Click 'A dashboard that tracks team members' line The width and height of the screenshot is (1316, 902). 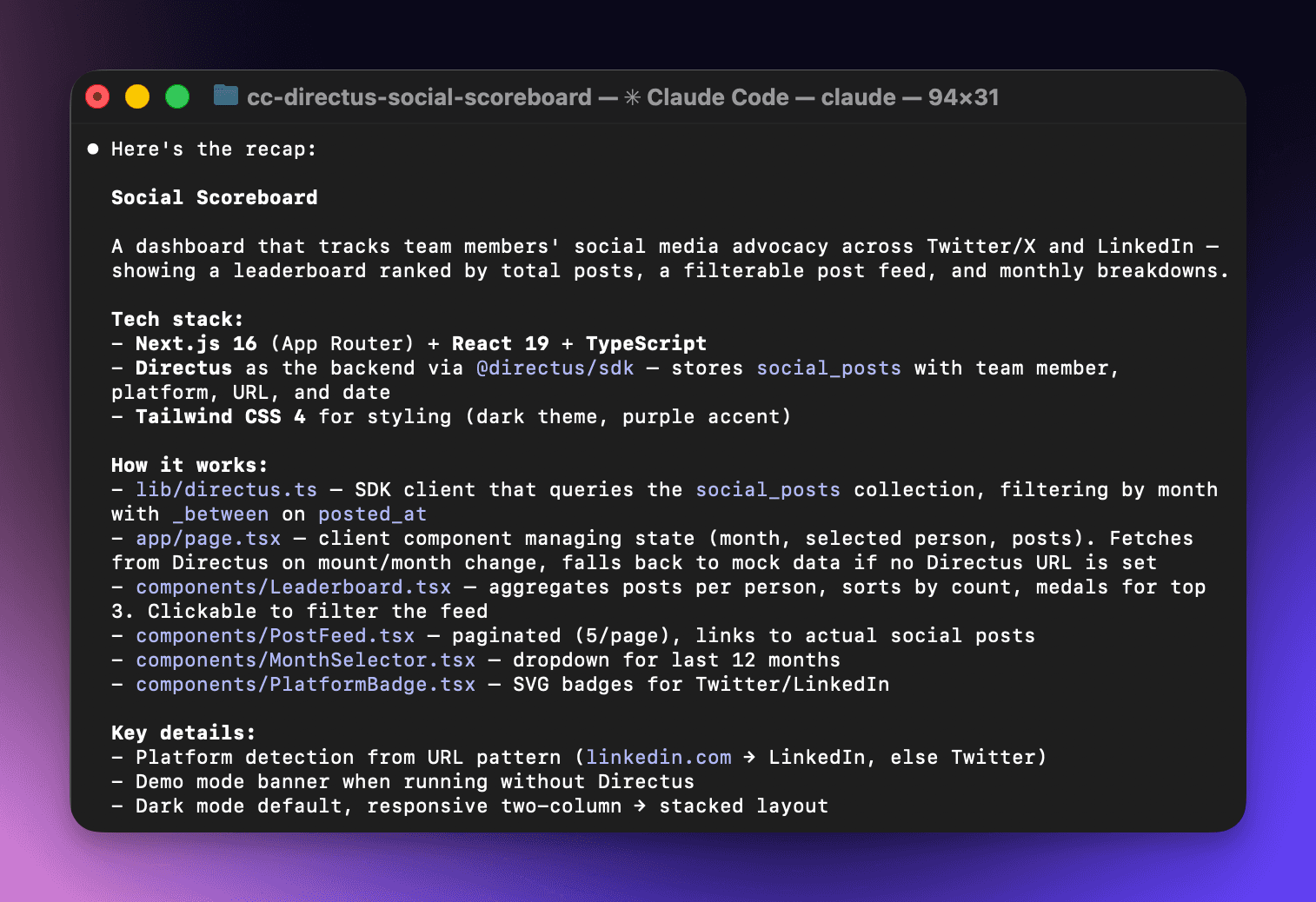pyautogui.click(x=665, y=247)
